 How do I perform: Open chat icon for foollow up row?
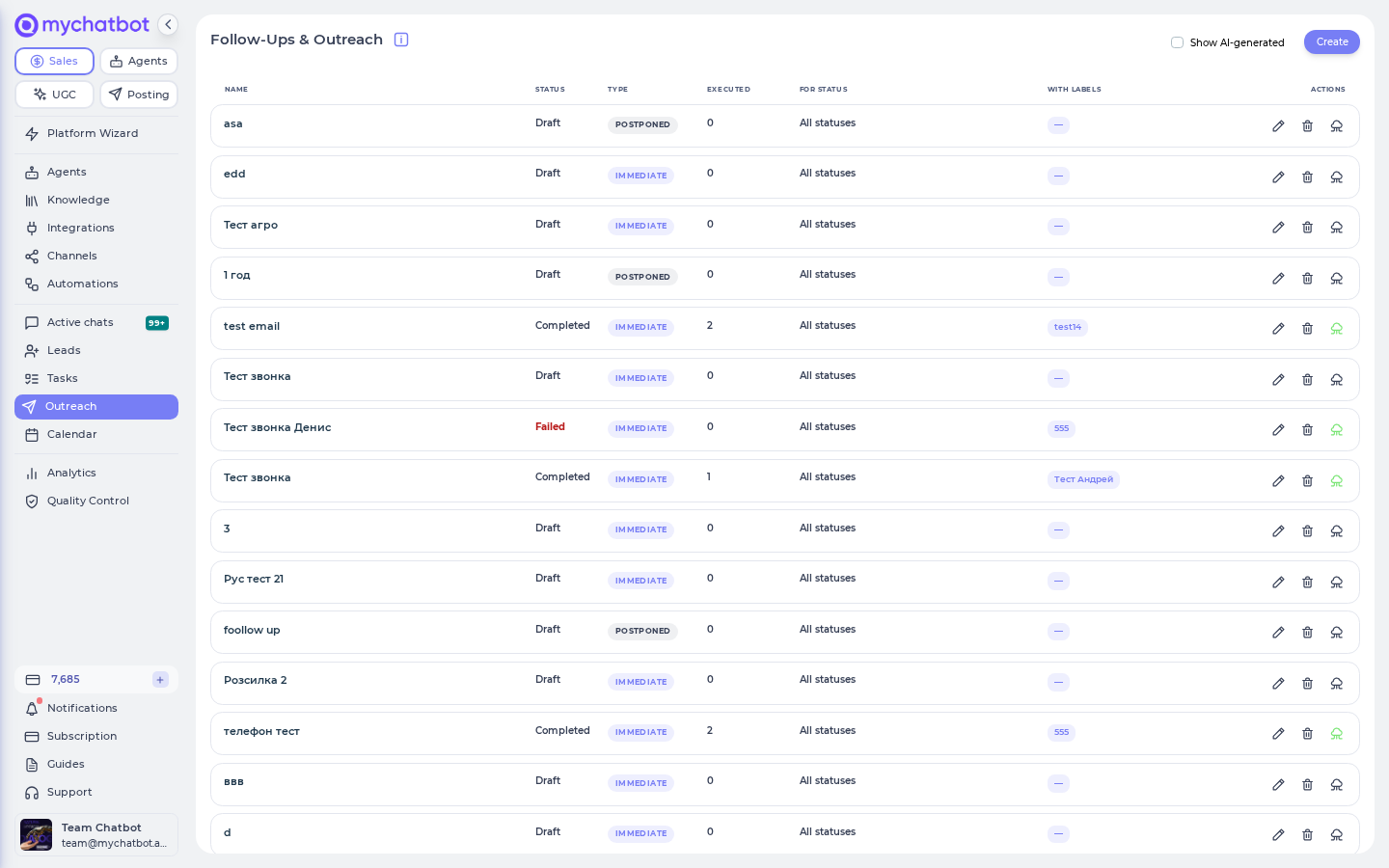coord(1337,633)
